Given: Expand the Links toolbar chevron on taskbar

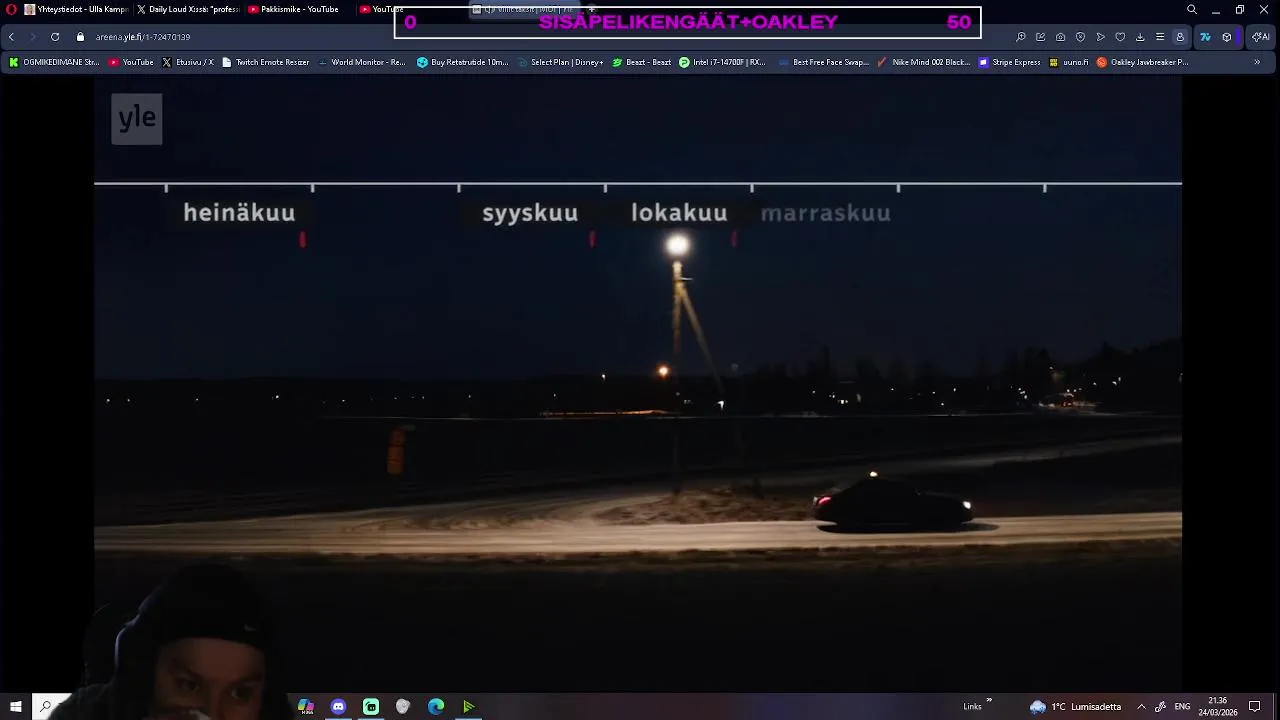Looking at the screenshot, I should [x=989, y=700].
